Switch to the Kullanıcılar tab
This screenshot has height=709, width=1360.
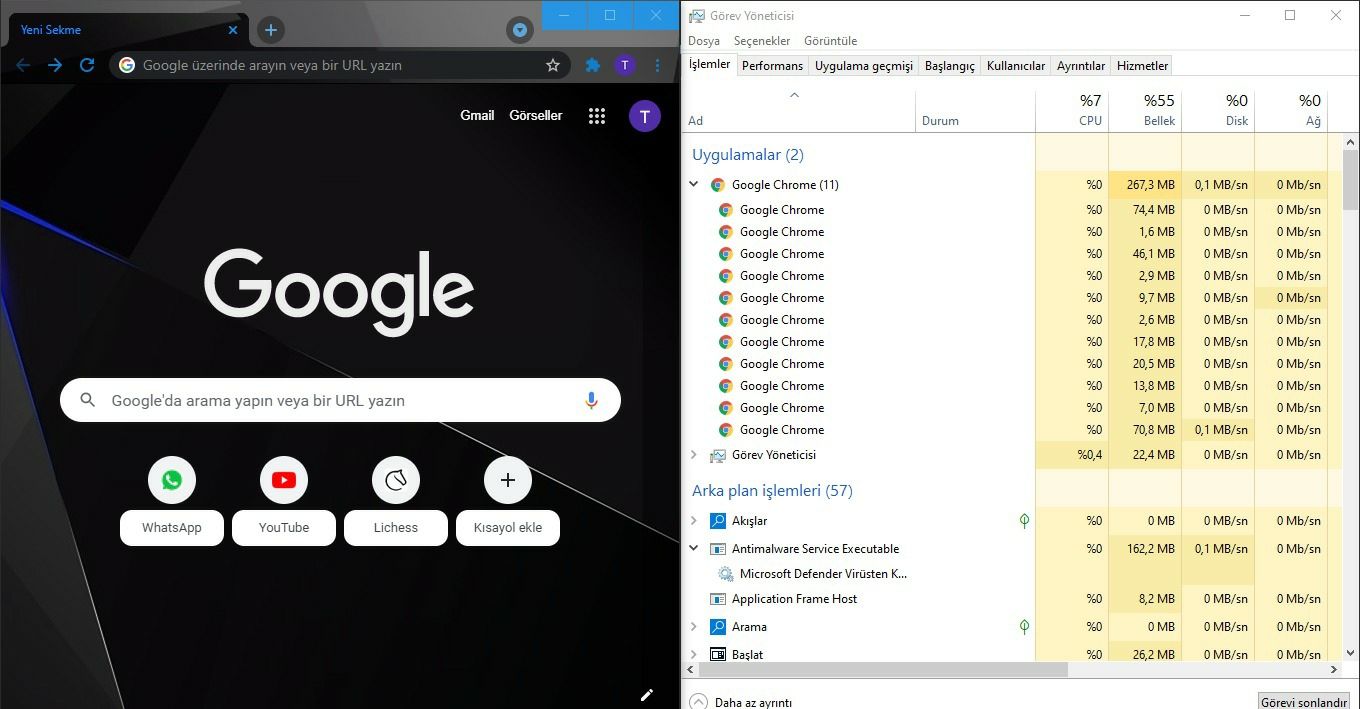[x=1016, y=66]
